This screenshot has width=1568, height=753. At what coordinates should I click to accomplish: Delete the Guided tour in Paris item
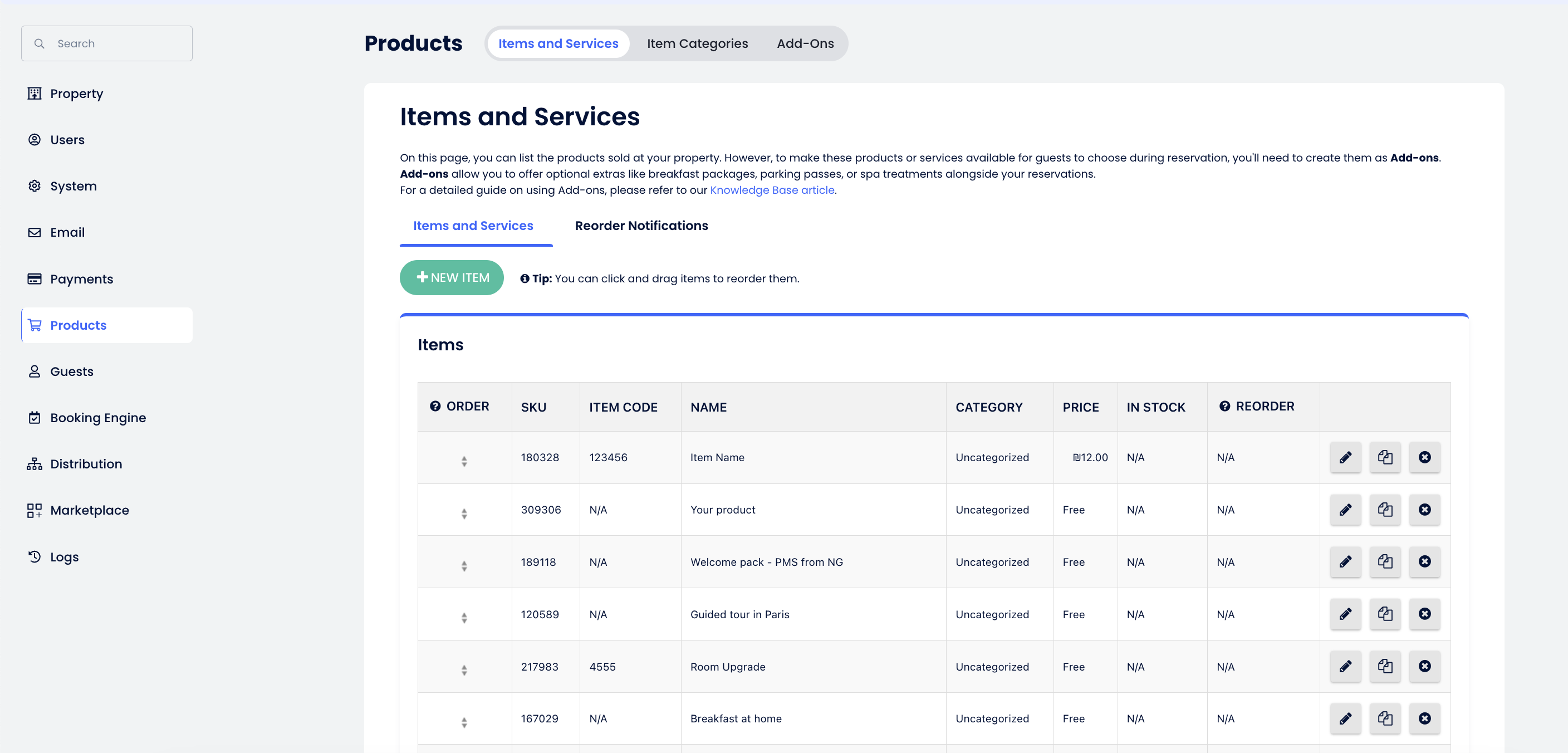pos(1424,614)
